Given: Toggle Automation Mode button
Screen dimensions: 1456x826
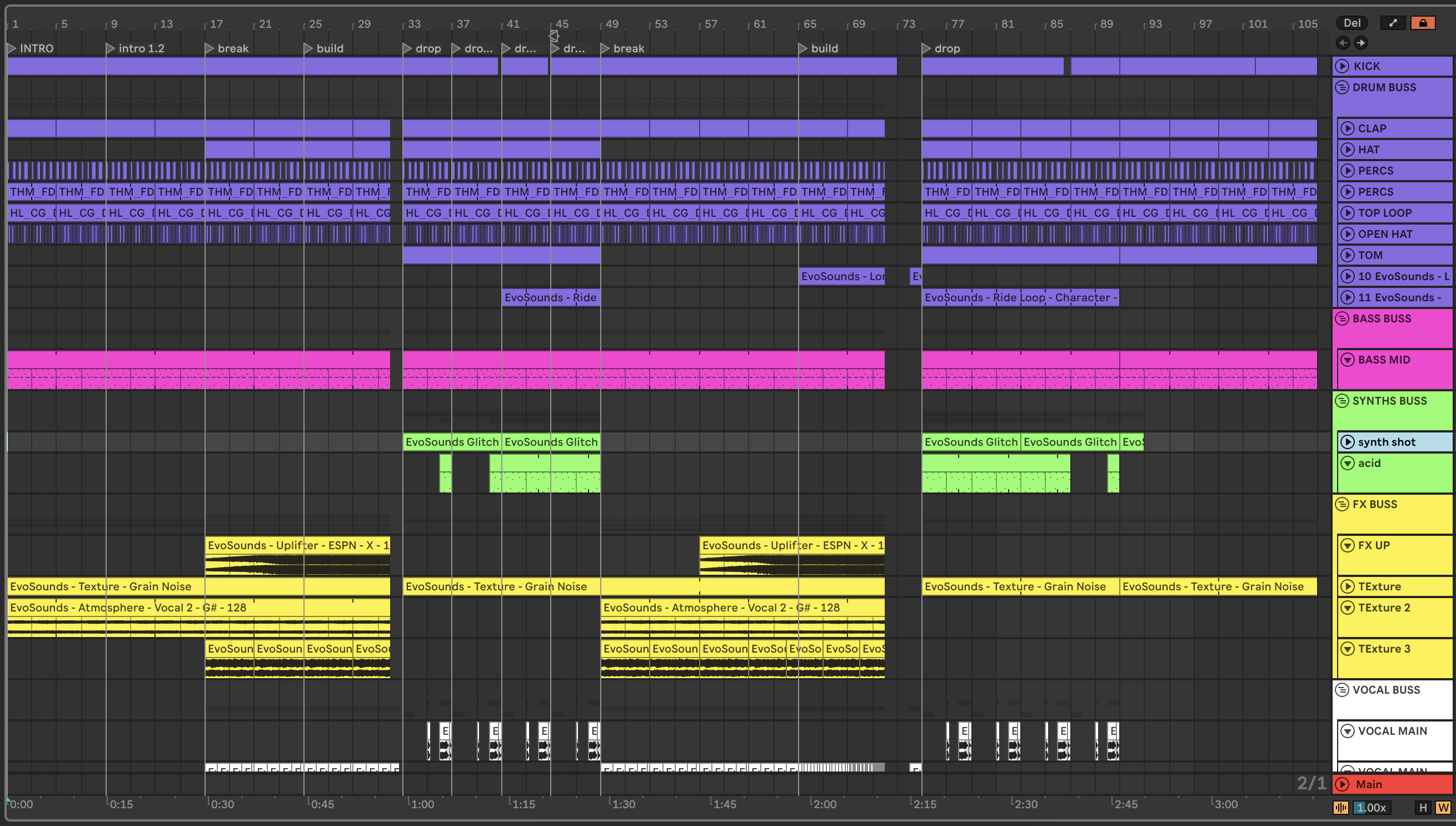Looking at the screenshot, I should point(1393,23).
